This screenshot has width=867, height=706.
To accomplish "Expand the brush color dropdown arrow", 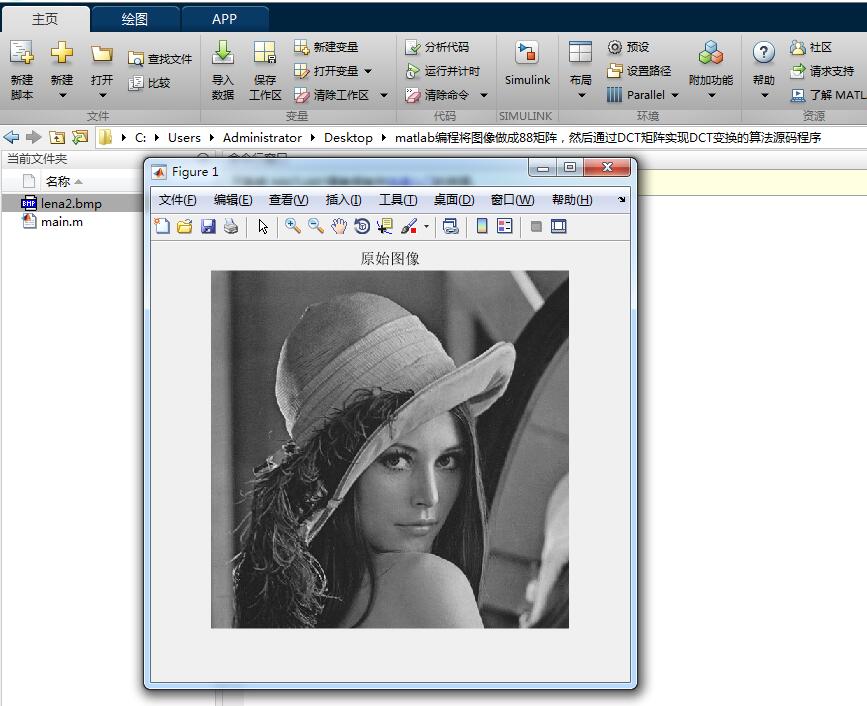I will click(426, 226).
